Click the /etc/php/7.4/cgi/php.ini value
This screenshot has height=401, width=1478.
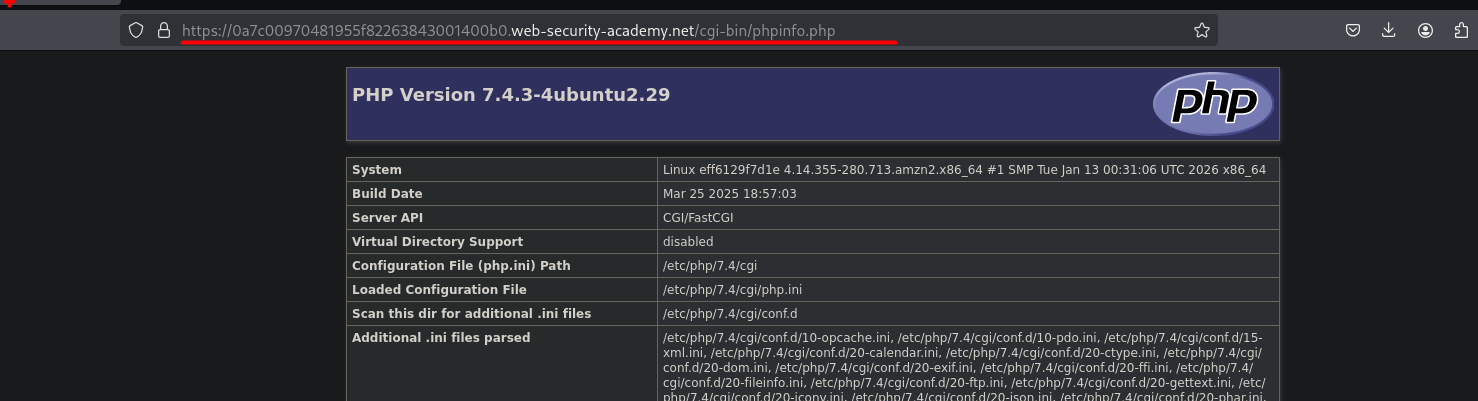tap(732, 290)
